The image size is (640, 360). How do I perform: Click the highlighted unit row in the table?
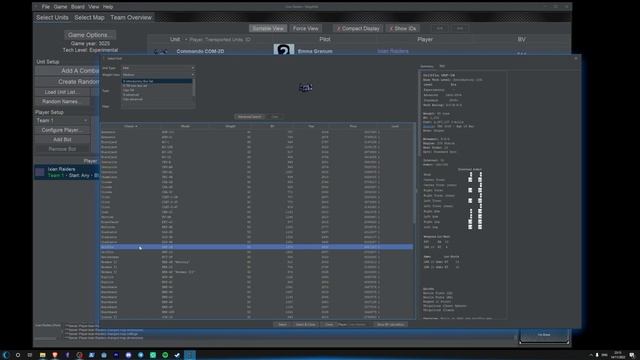[257, 247]
